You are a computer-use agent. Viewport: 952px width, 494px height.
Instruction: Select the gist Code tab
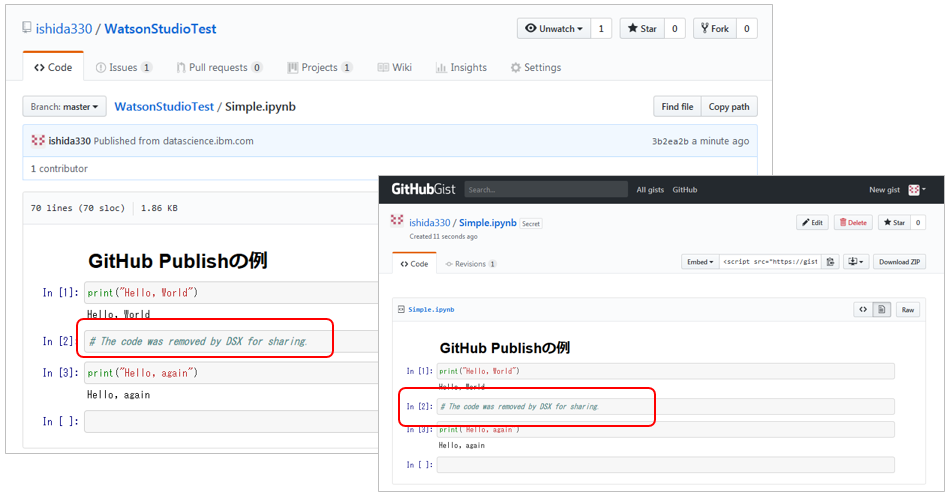(414, 264)
